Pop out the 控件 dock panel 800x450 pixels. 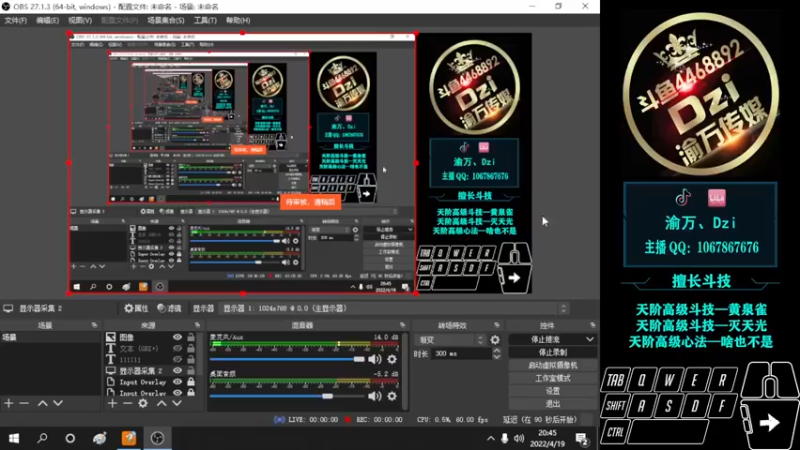coord(592,325)
